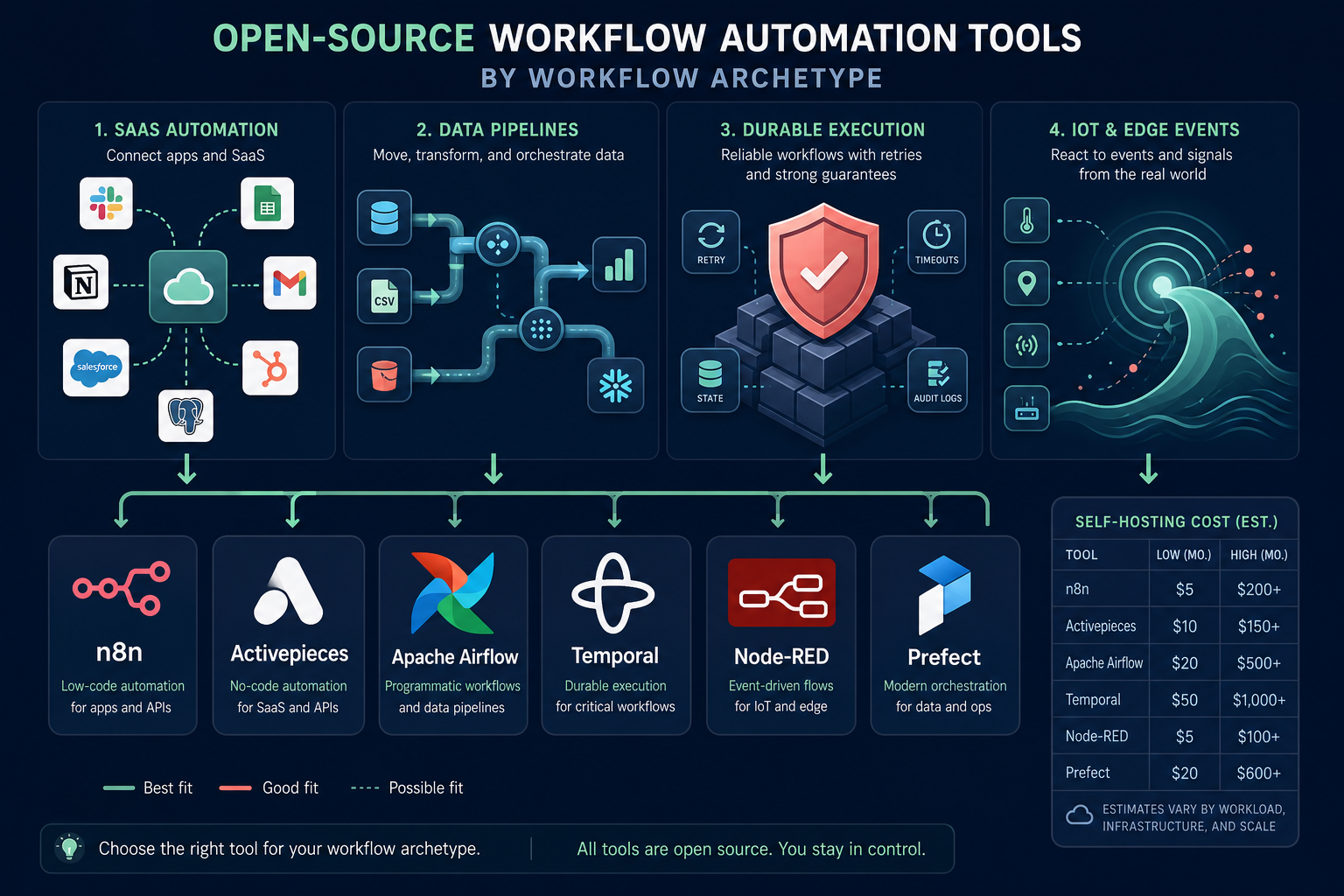Select the STATE database icon
Viewport: 1344px width, 896px height.
710,380
